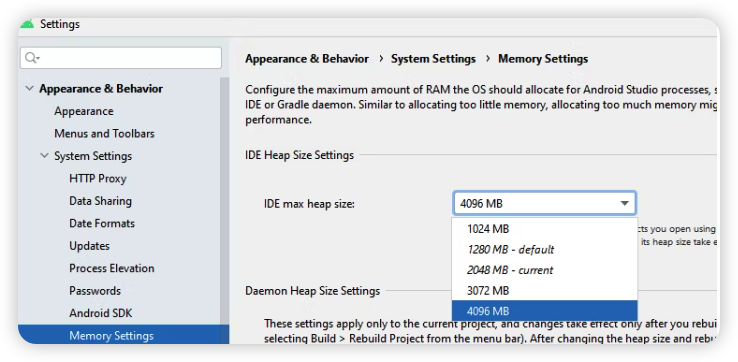
Task: Open the IDE max heap size dropdown arrow
Action: [625, 203]
